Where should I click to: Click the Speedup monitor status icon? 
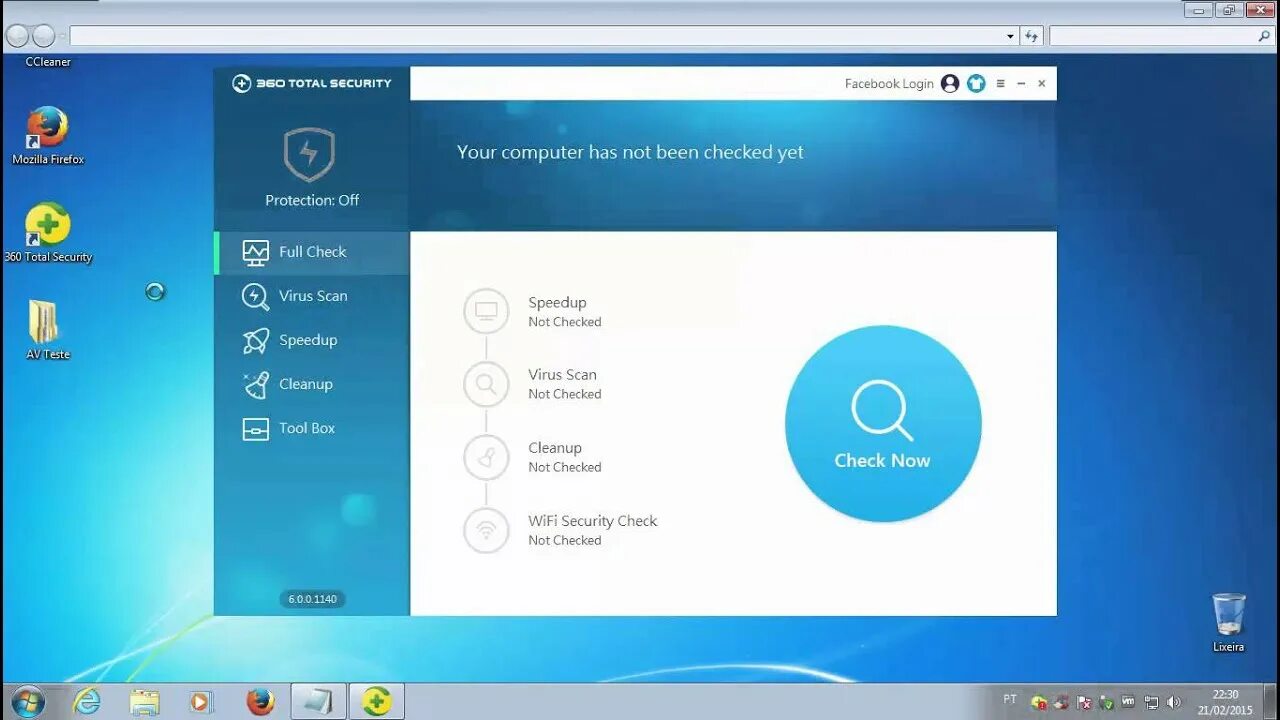pyautogui.click(x=486, y=311)
